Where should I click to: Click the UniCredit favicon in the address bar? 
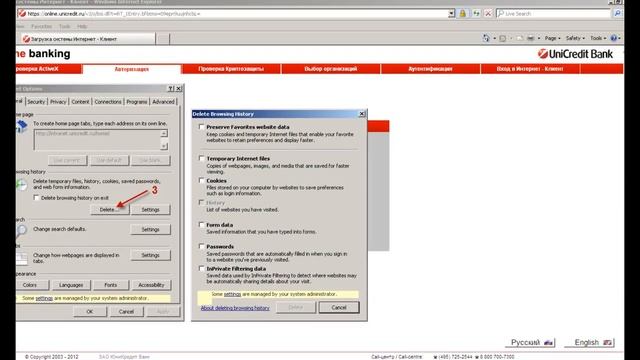point(22,13)
